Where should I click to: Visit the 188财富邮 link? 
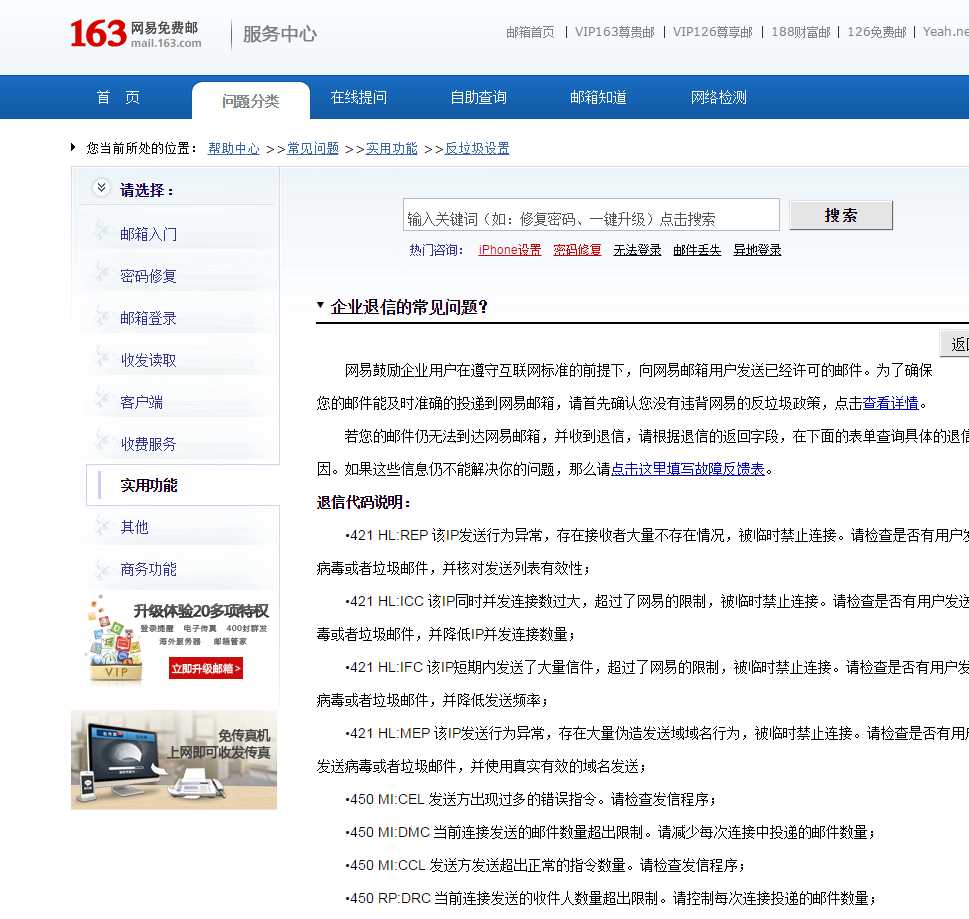(800, 32)
